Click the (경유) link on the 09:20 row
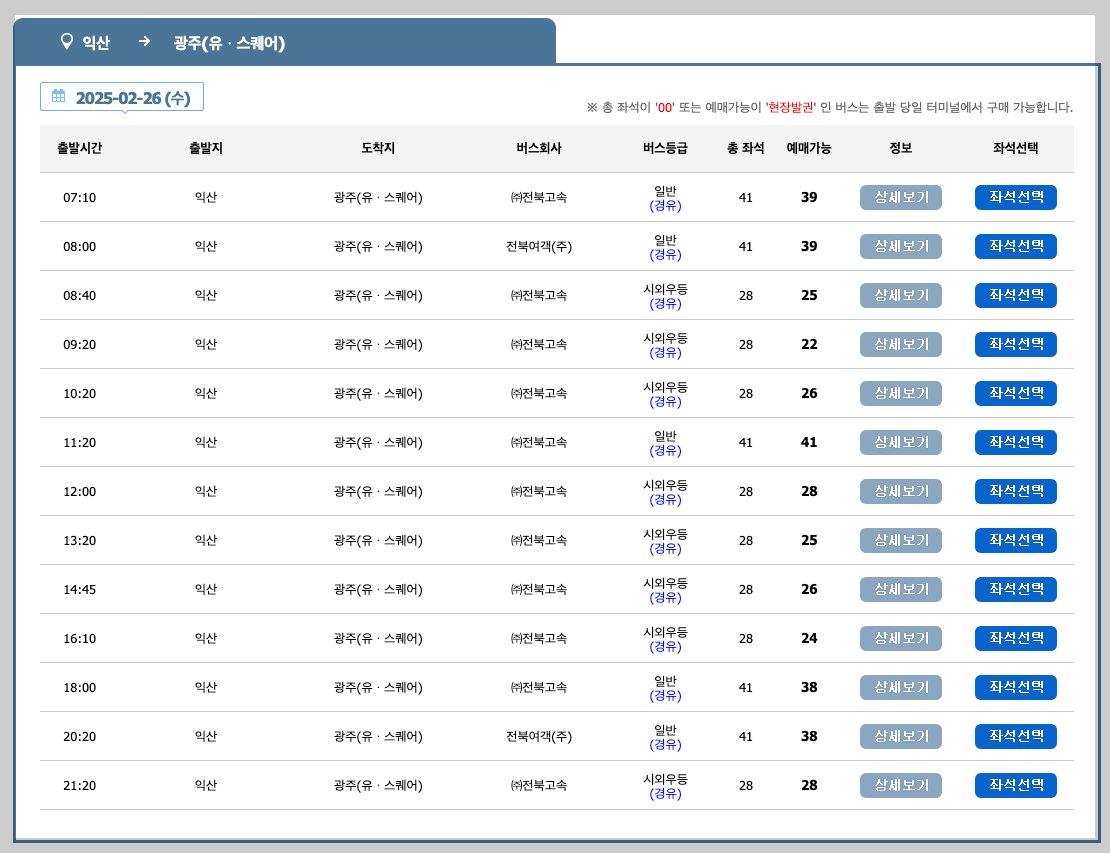 (665, 353)
